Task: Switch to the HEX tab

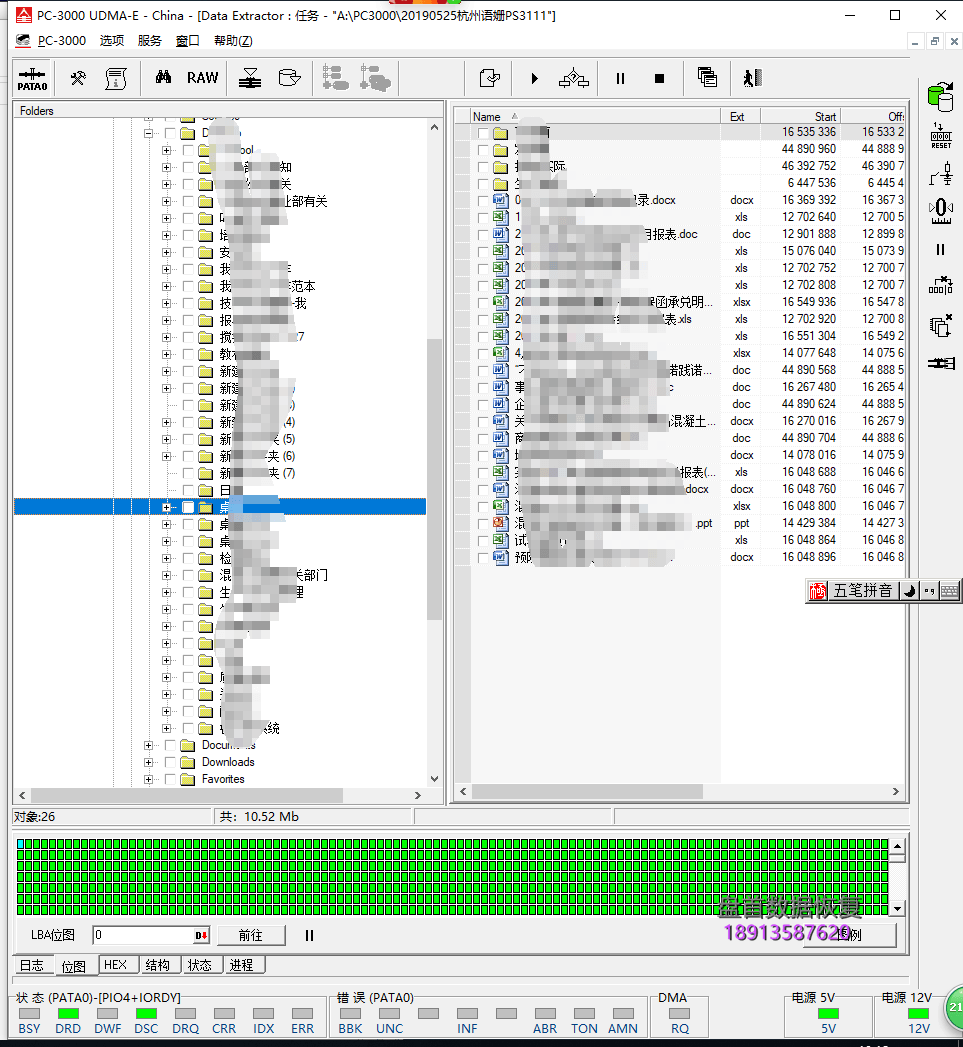Action: click(116, 965)
